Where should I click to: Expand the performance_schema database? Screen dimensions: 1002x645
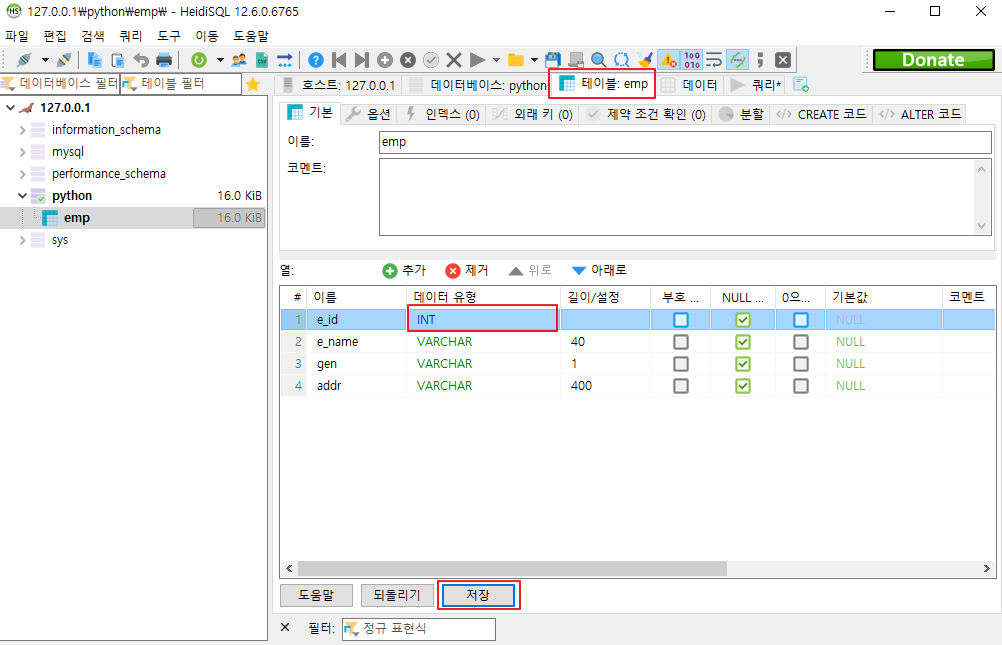coord(22,174)
